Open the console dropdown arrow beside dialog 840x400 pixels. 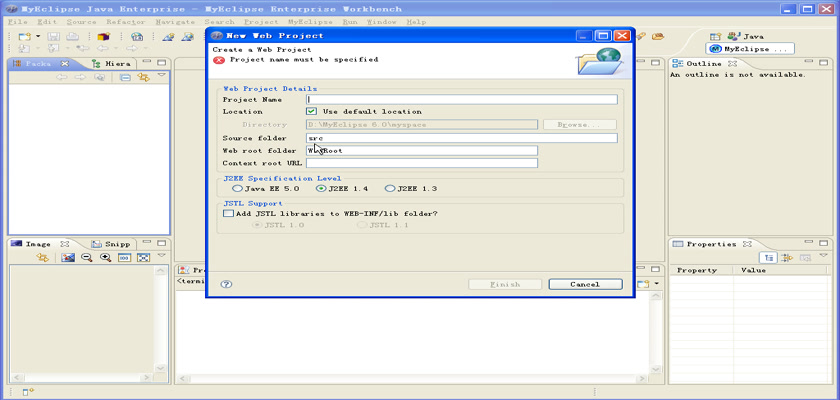coord(657,283)
